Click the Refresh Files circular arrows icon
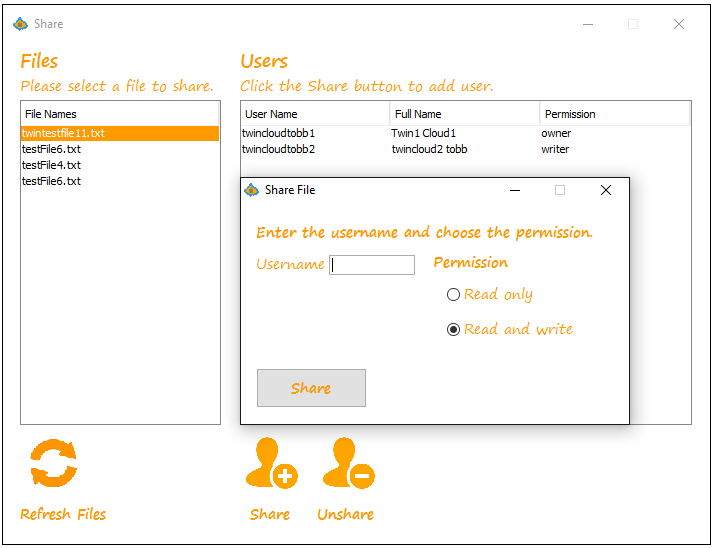 (x=53, y=464)
